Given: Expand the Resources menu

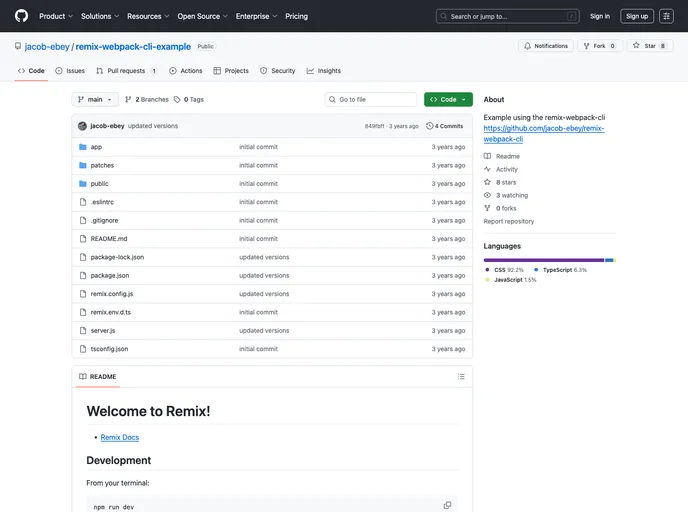Looking at the screenshot, I should (x=148, y=16).
